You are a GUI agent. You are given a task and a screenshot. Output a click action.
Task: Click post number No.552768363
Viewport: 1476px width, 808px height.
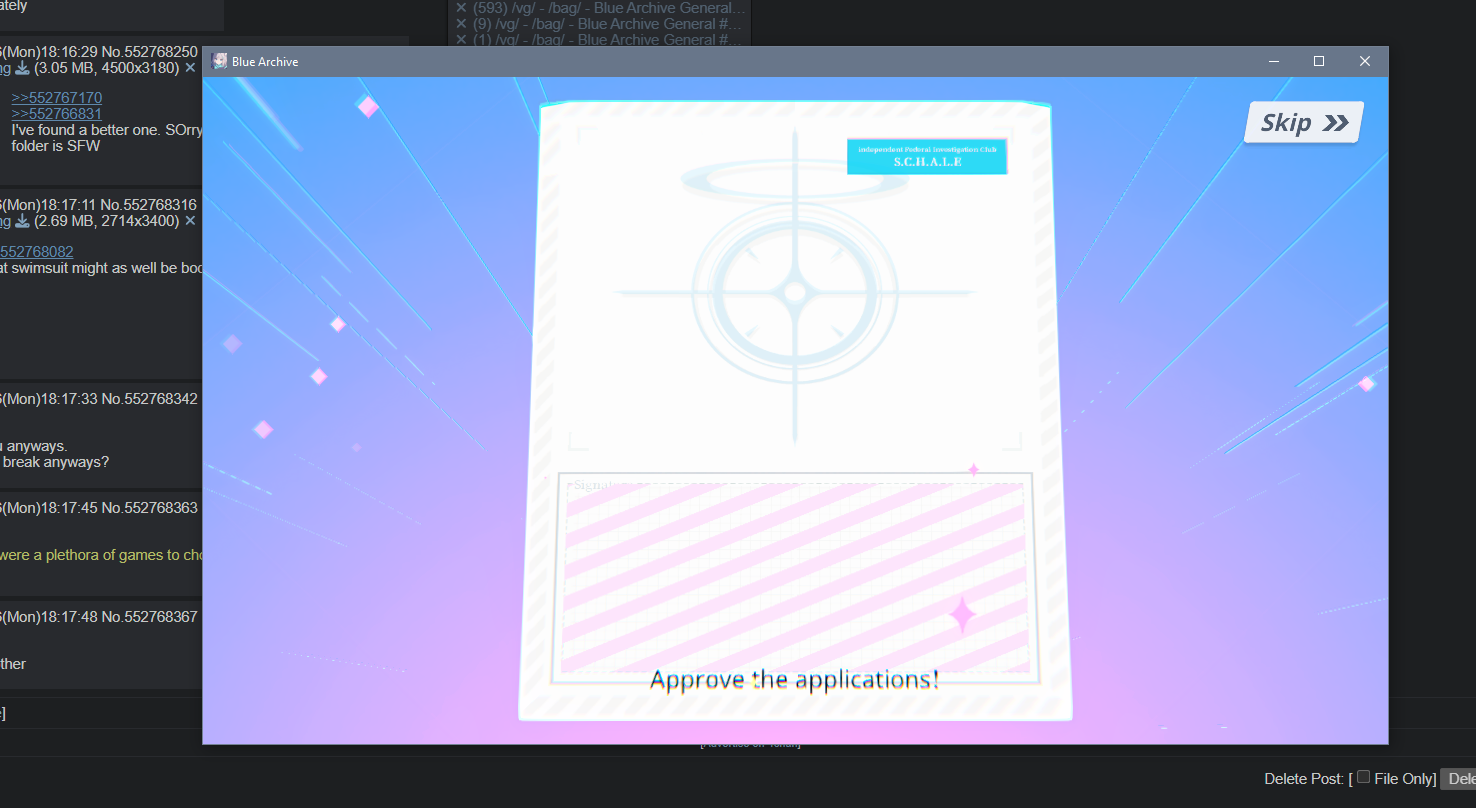[149, 507]
